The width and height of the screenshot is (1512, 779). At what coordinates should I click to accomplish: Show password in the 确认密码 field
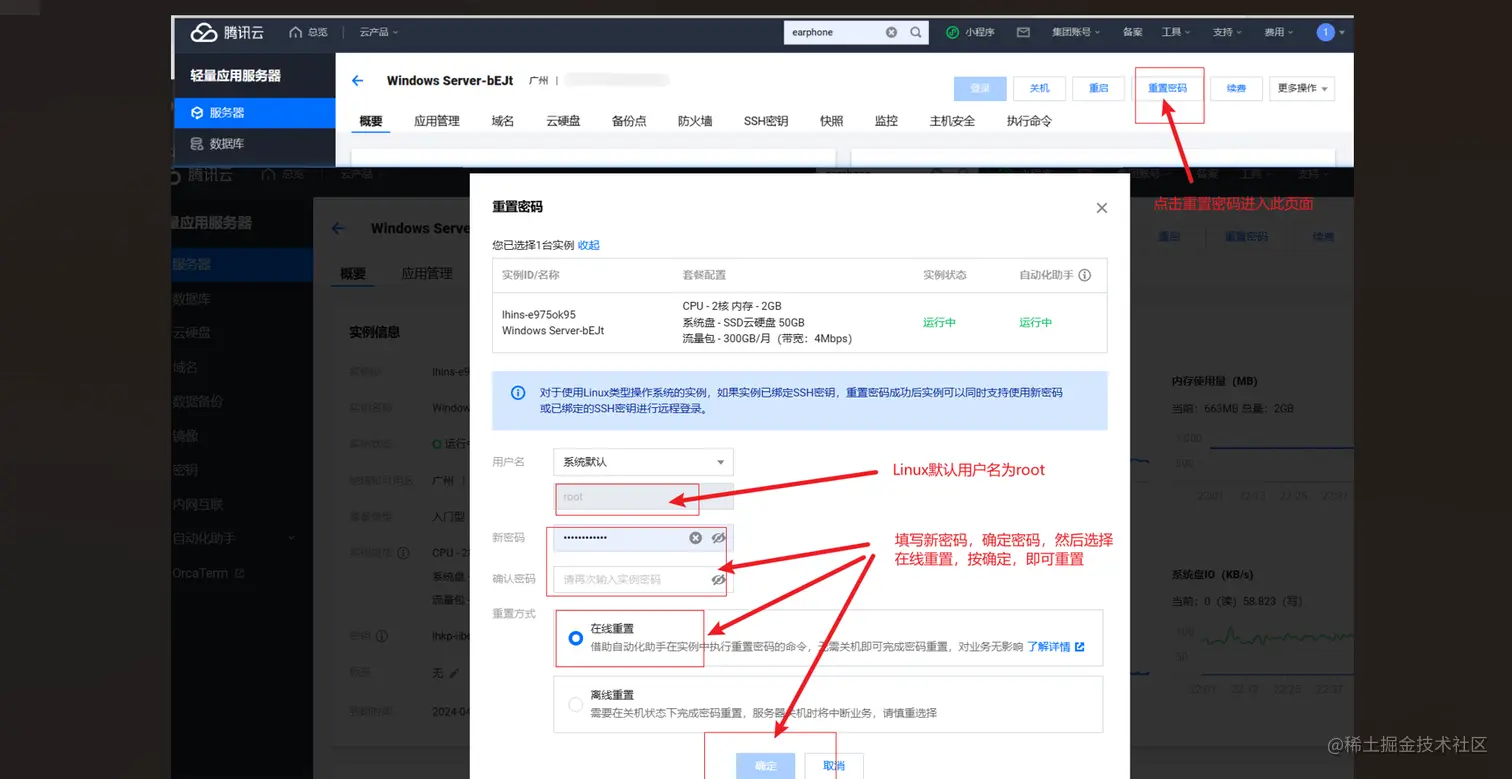[718, 579]
